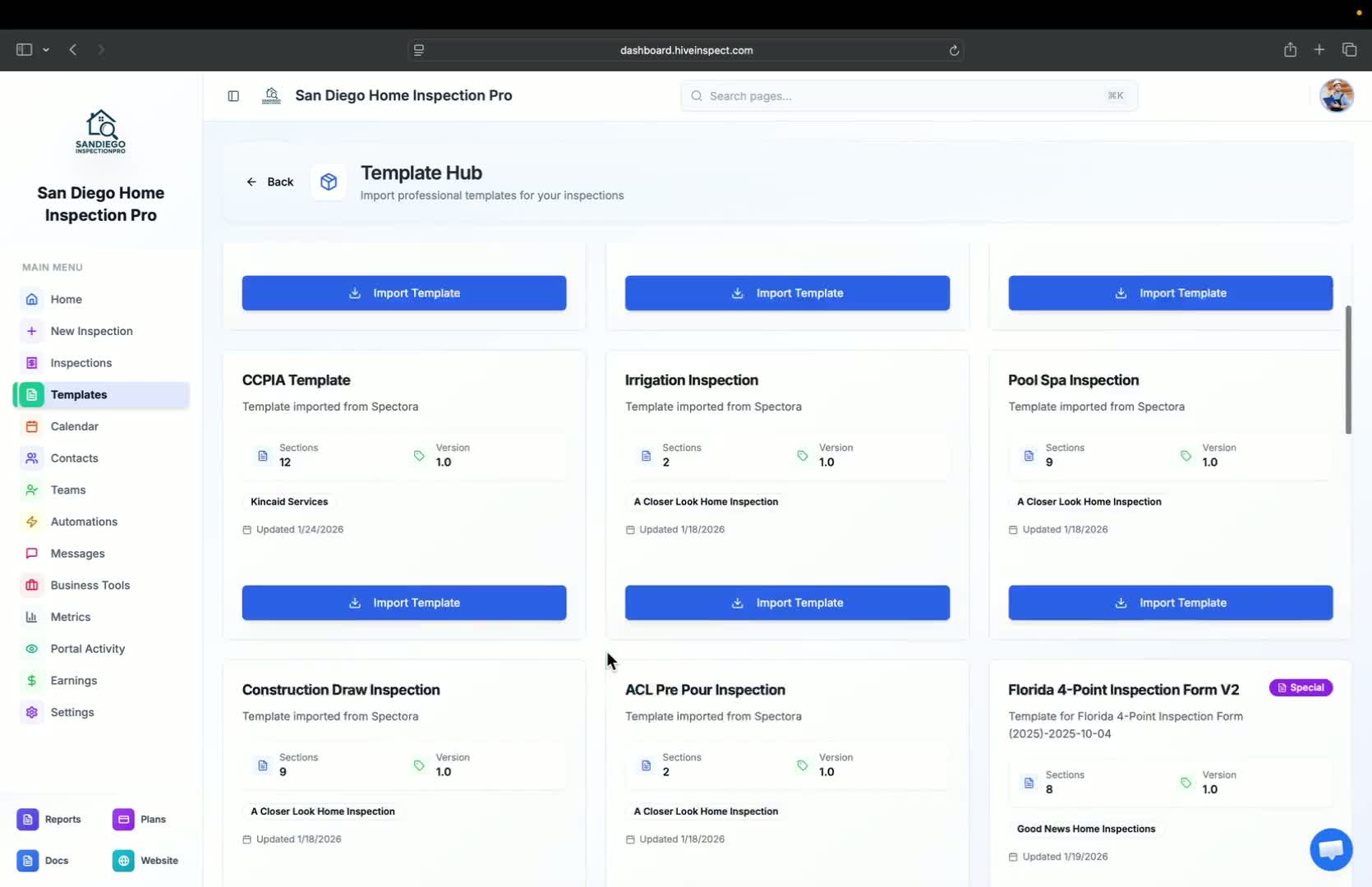
Task: Click the Inspections sidebar icon
Action: click(x=31, y=363)
